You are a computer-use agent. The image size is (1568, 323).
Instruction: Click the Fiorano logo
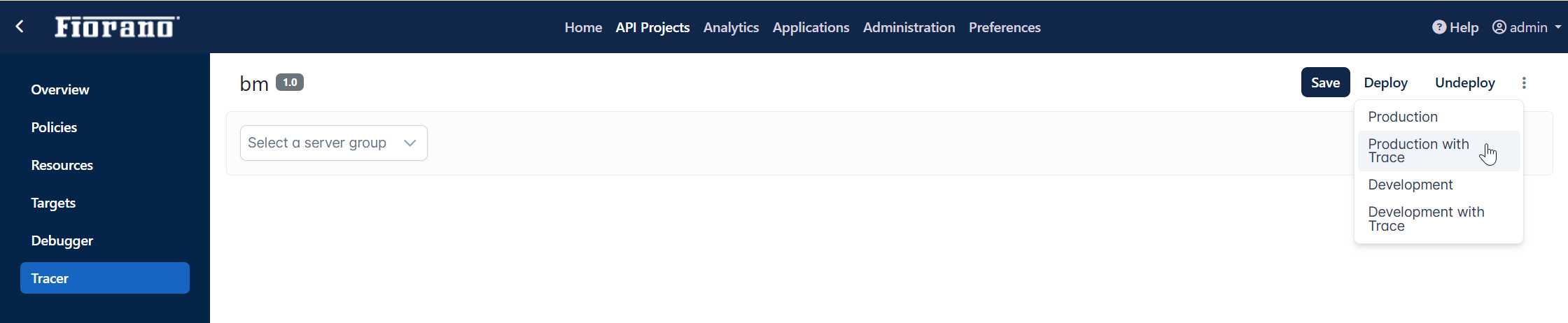point(117,27)
